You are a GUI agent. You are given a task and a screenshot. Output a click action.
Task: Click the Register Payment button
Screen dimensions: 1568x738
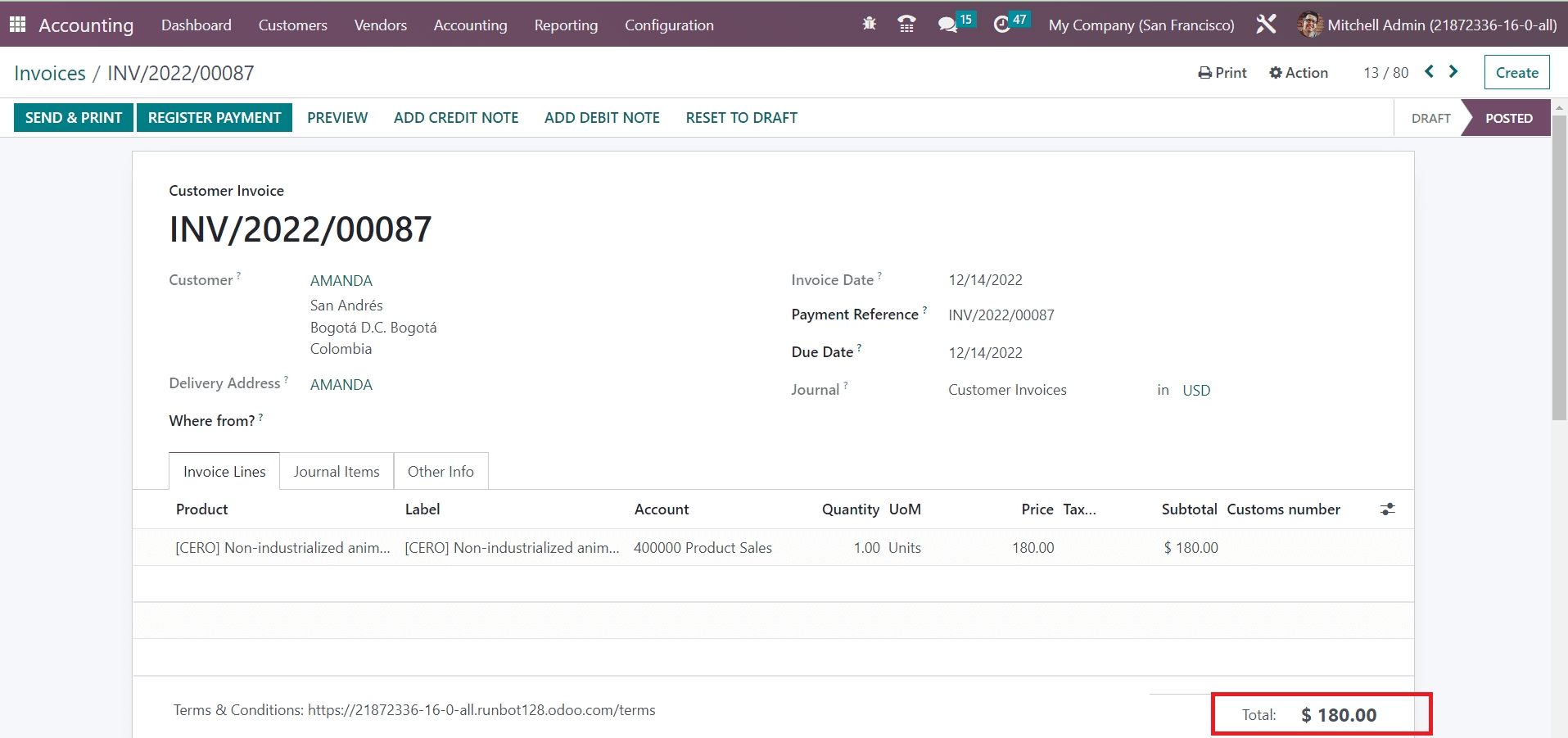215,118
